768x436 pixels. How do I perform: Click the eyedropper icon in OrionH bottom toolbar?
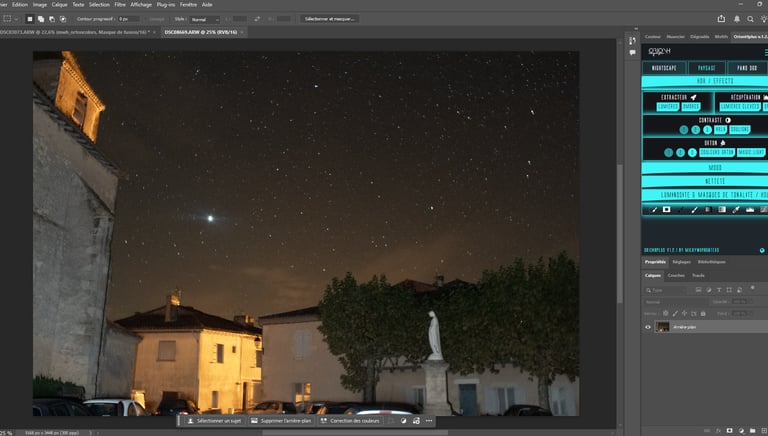(736, 210)
